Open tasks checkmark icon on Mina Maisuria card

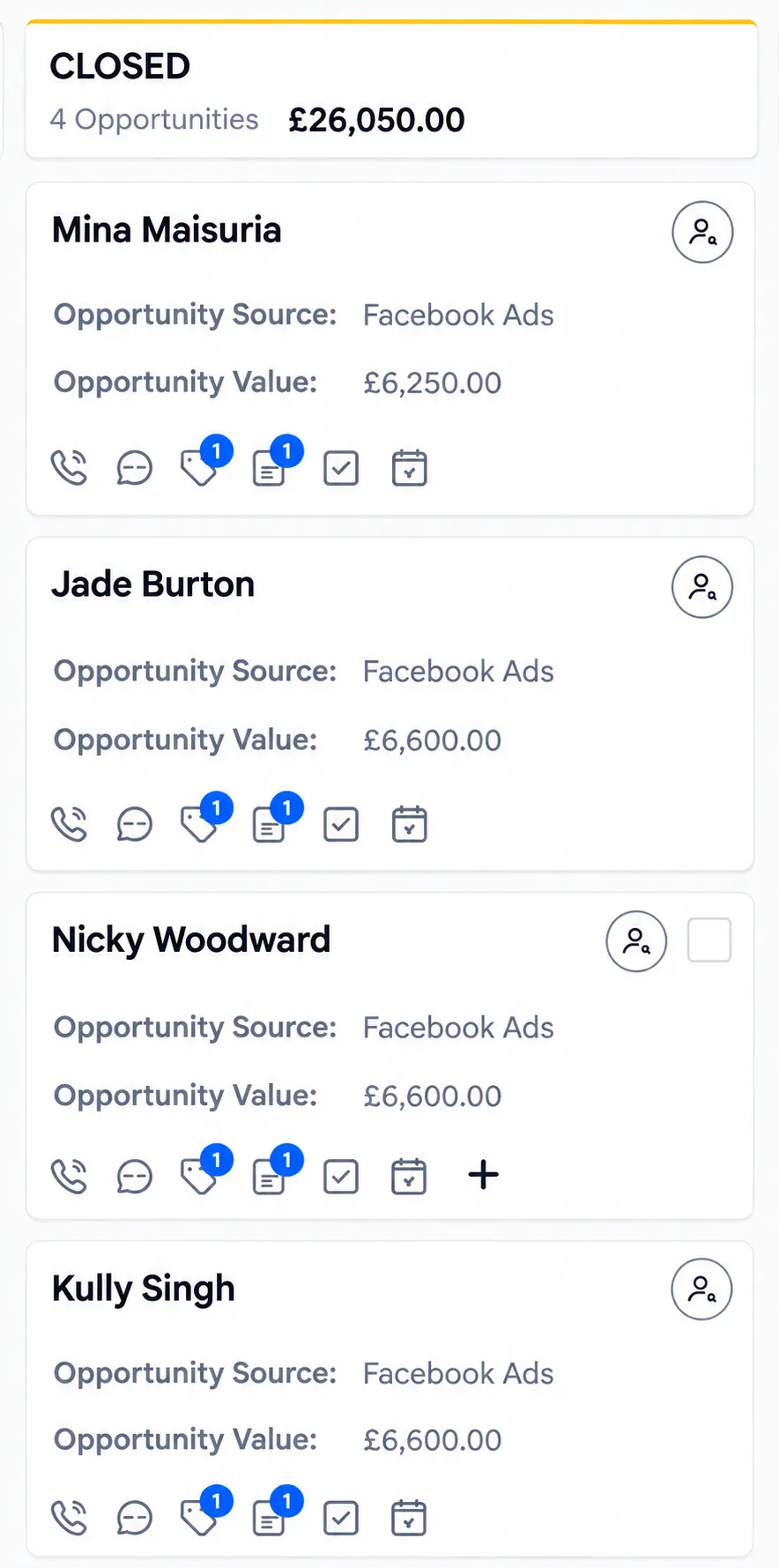pyautogui.click(x=340, y=468)
